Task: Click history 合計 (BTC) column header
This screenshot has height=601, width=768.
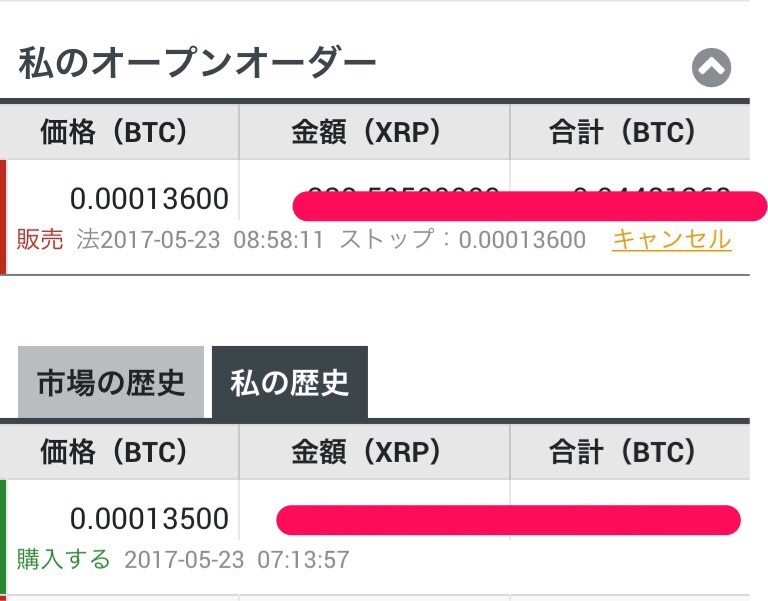Action: click(630, 451)
